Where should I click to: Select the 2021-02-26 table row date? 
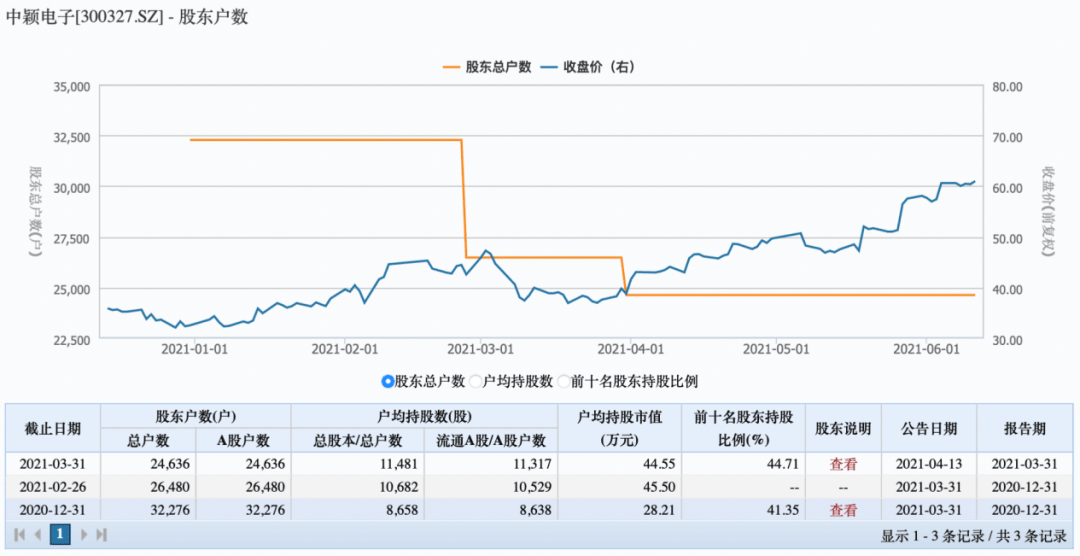52,487
